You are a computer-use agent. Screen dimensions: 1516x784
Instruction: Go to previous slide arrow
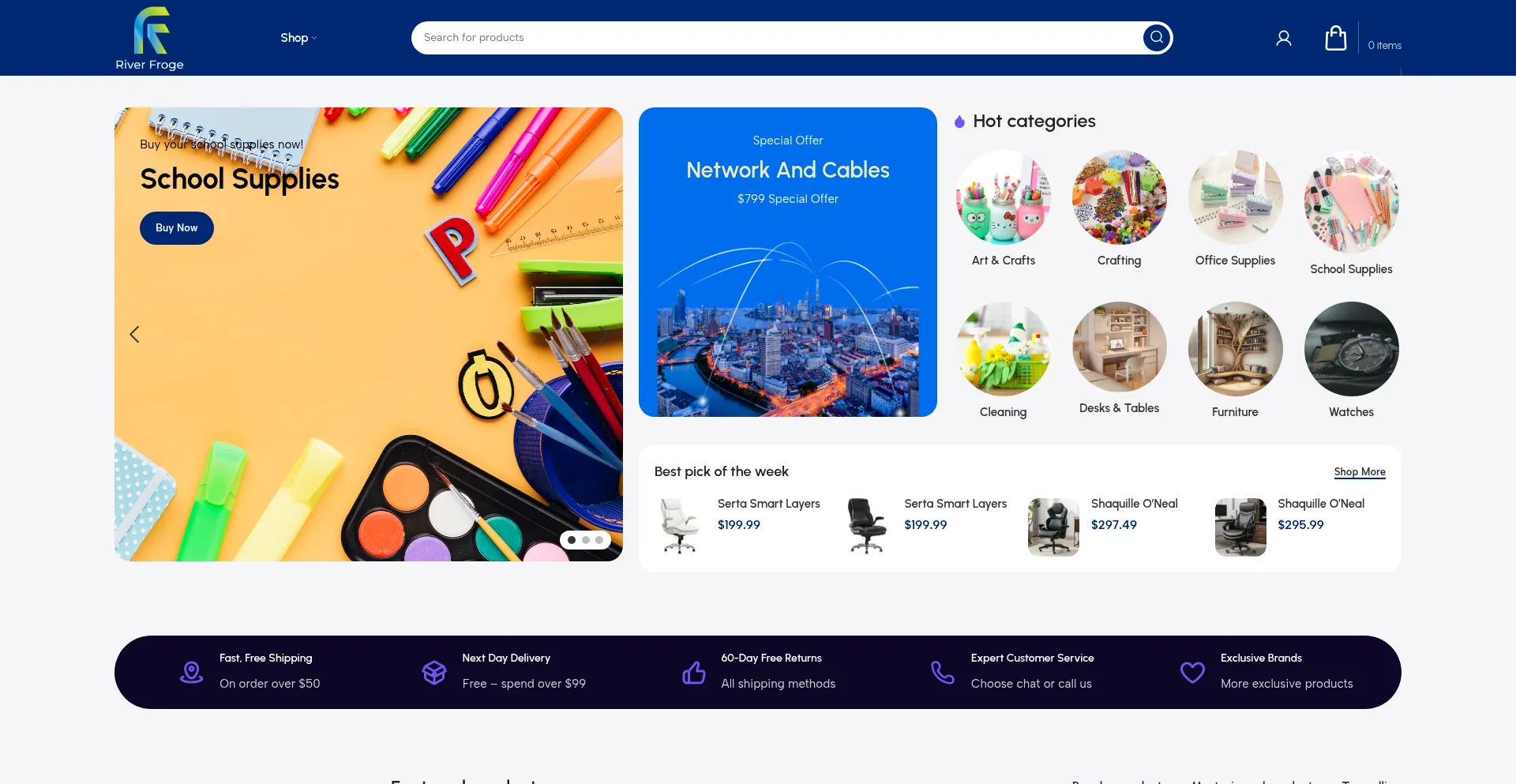tap(134, 334)
